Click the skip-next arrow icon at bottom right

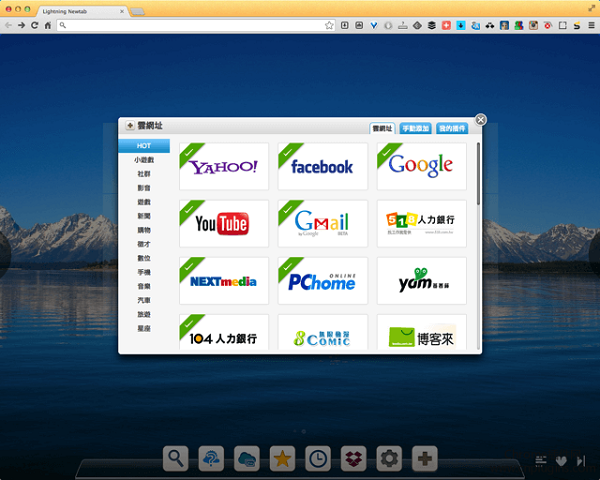(x=581, y=461)
